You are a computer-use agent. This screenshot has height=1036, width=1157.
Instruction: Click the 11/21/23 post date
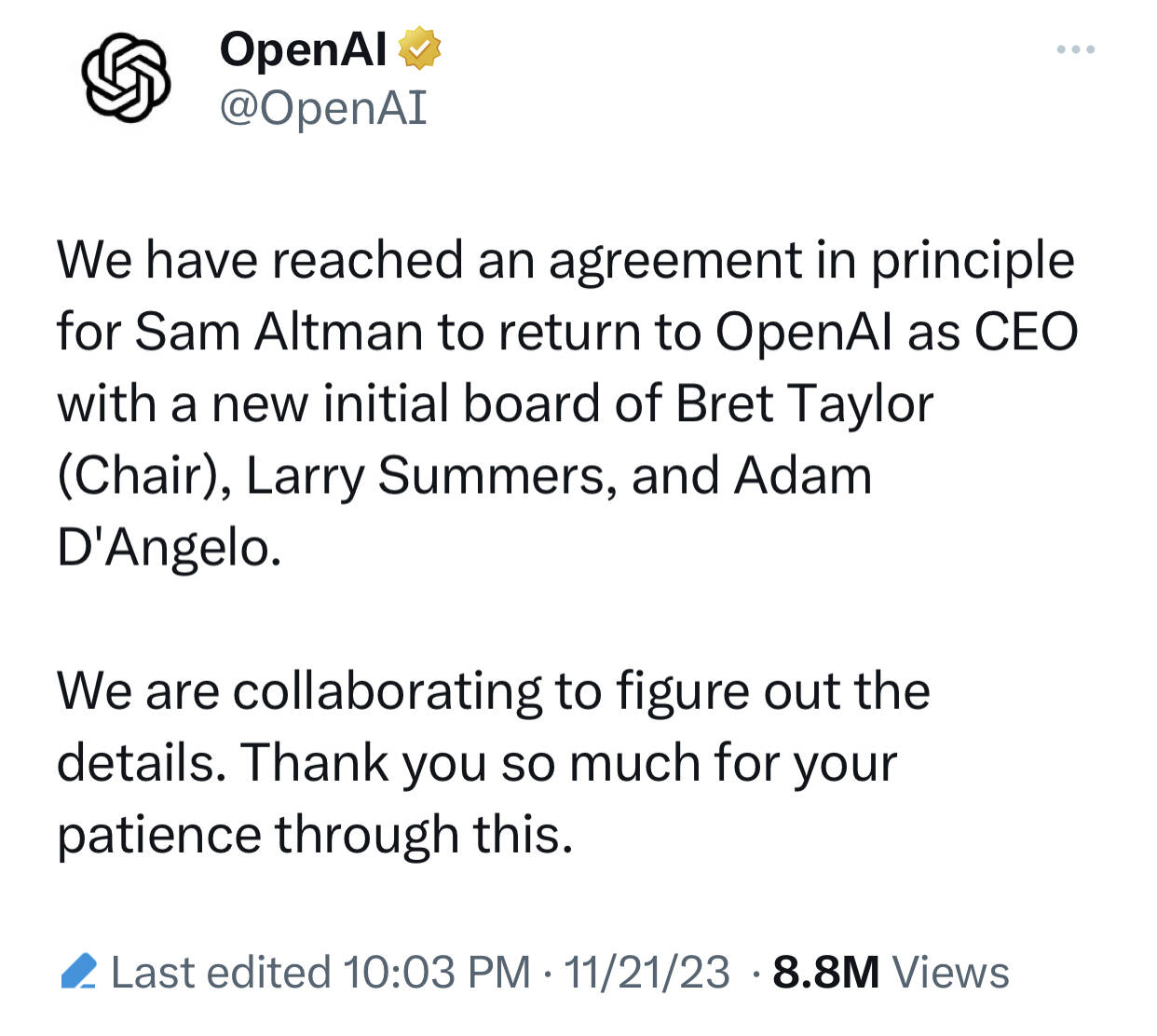(x=647, y=973)
